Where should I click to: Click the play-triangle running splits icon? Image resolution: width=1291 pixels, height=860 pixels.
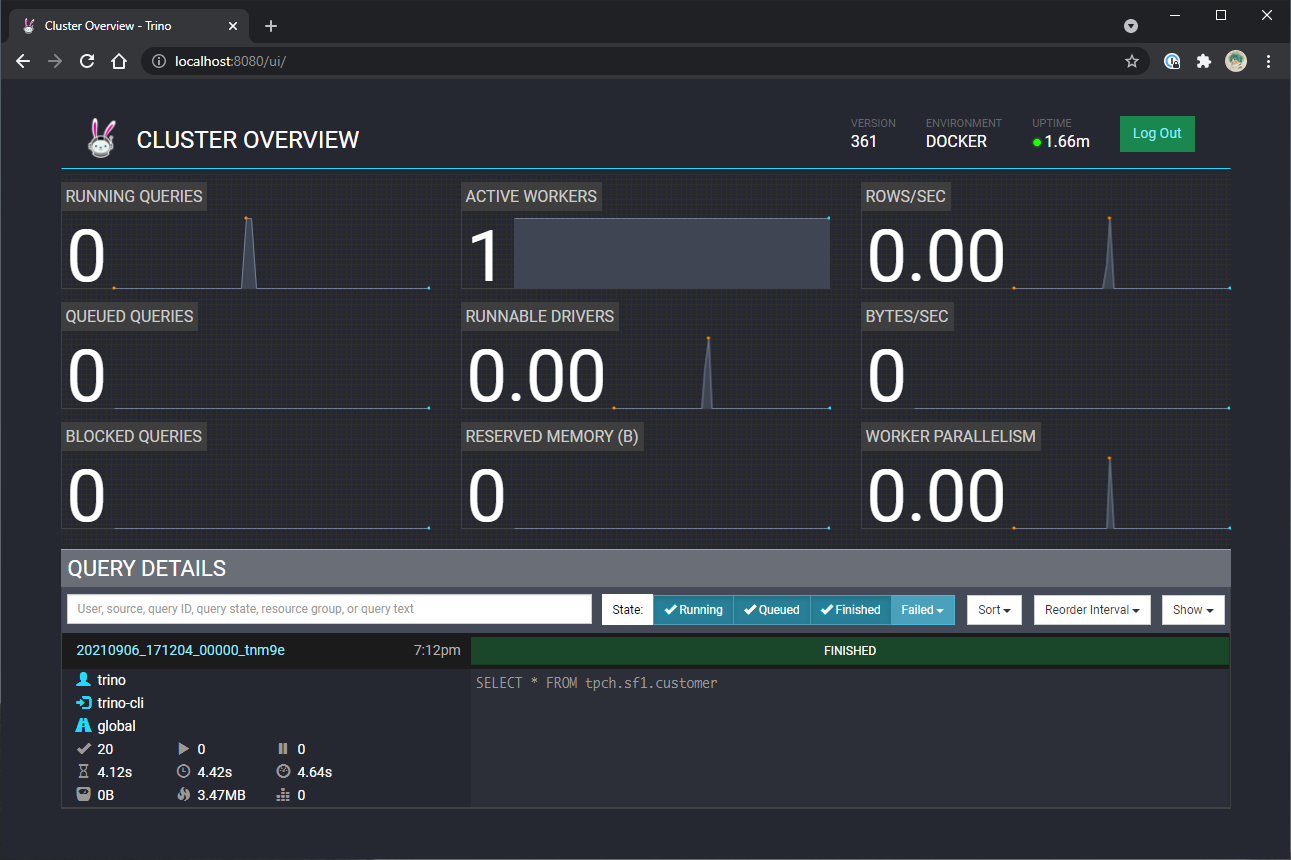183,749
